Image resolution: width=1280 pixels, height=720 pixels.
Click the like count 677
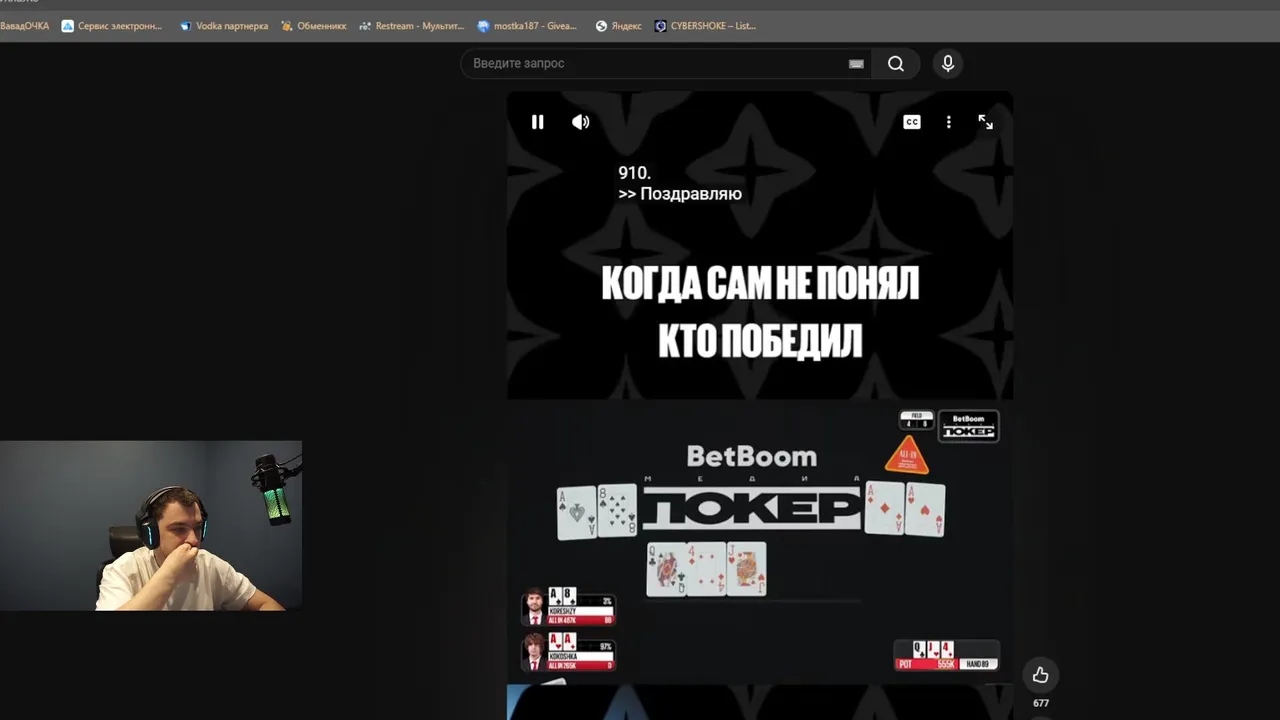1041,703
